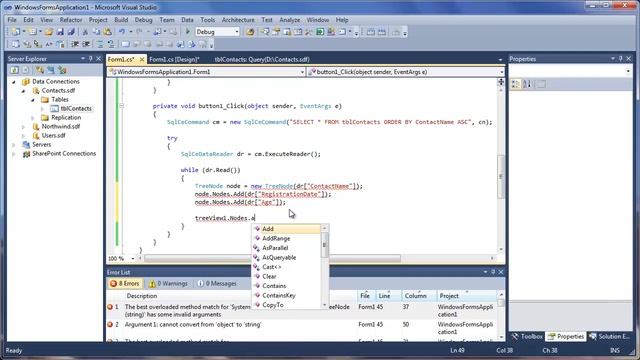The height and width of the screenshot is (360, 640).
Task: Open the button1_Click member dropdown
Action: [x=502, y=72]
